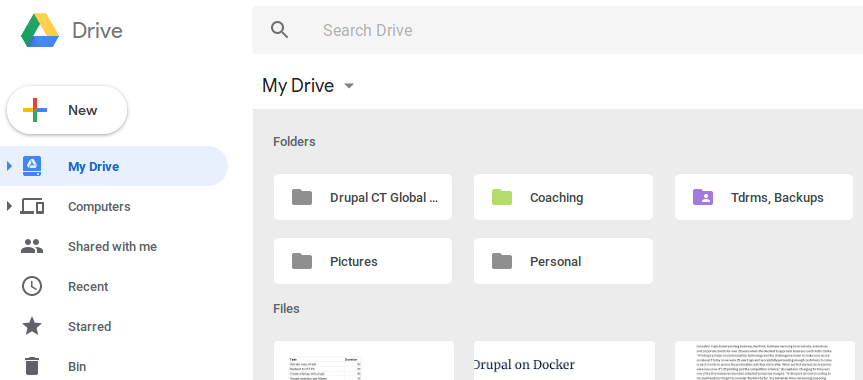The width and height of the screenshot is (863, 380).
Task: Click the Files section label
Action: coord(286,308)
